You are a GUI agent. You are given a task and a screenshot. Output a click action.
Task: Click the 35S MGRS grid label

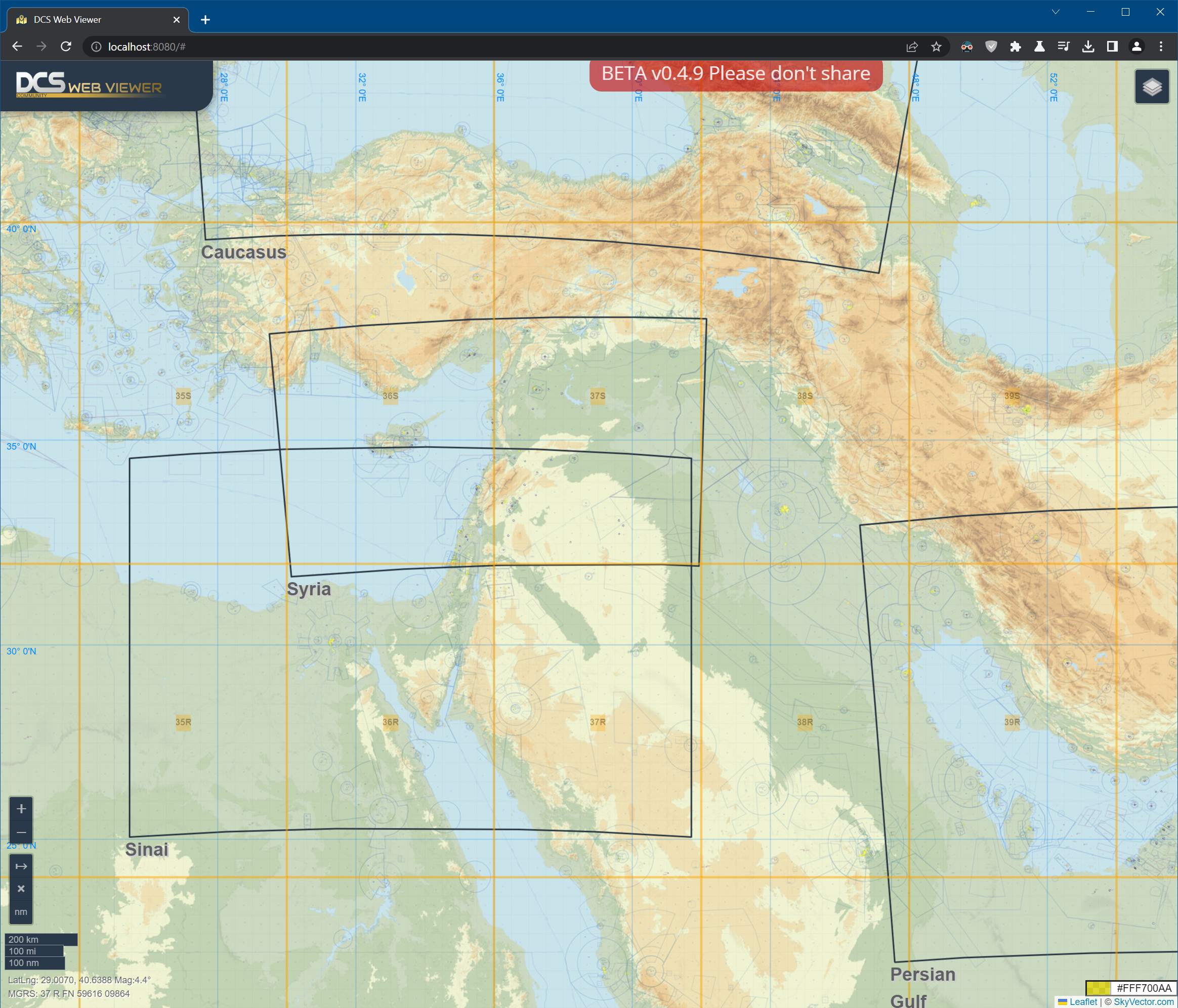183,396
